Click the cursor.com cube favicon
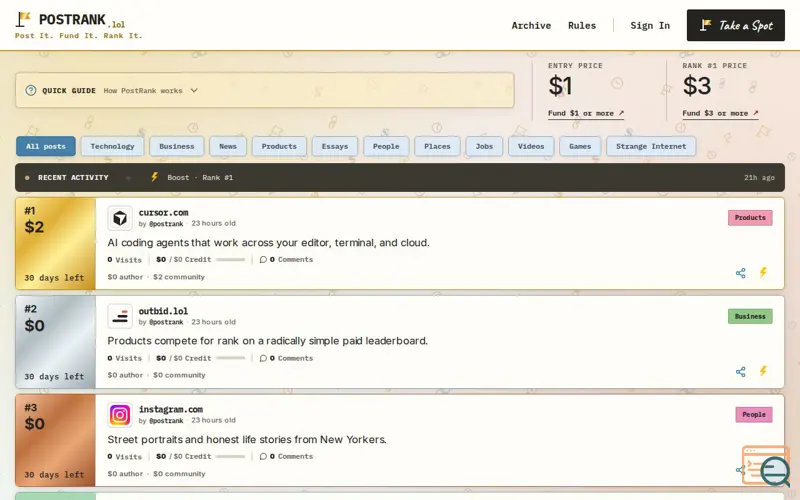Image resolution: width=800 pixels, height=500 pixels. click(120, 218)
